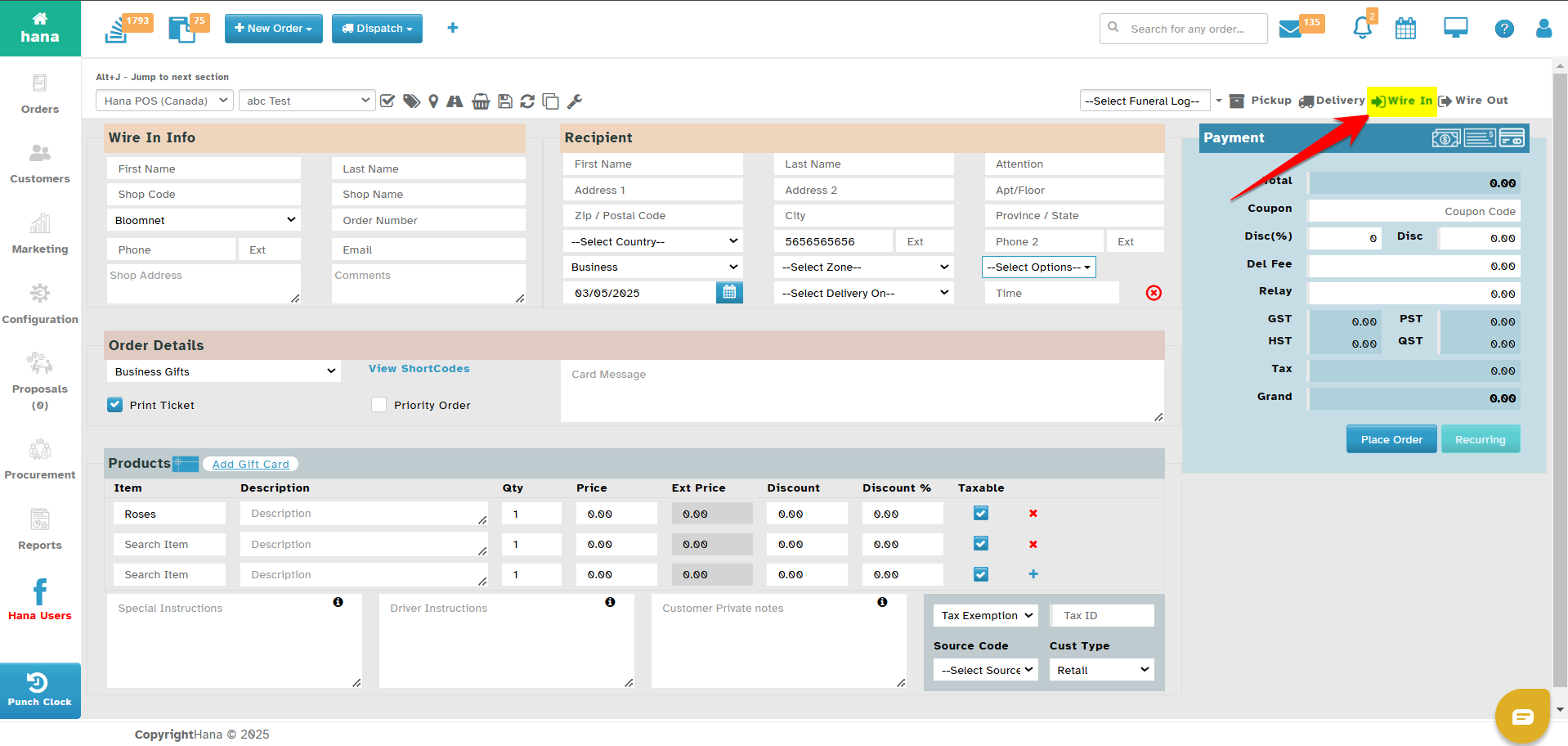Screen dimensions: 1568x746
Task: Click the monitor display icon in top bar
Action: [1456, 28]
